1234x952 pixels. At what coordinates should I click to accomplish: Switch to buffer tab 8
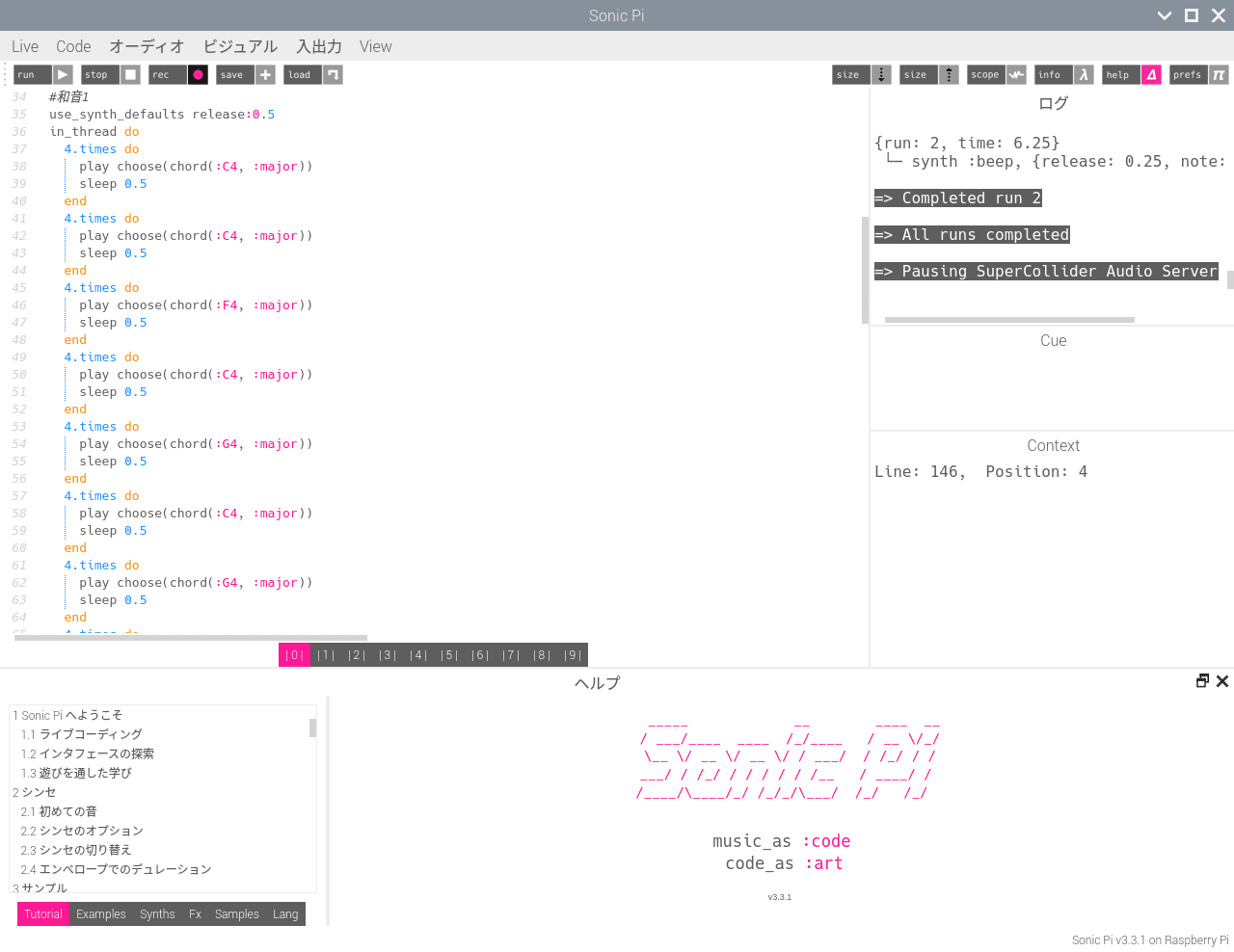(x=542, y=655)
